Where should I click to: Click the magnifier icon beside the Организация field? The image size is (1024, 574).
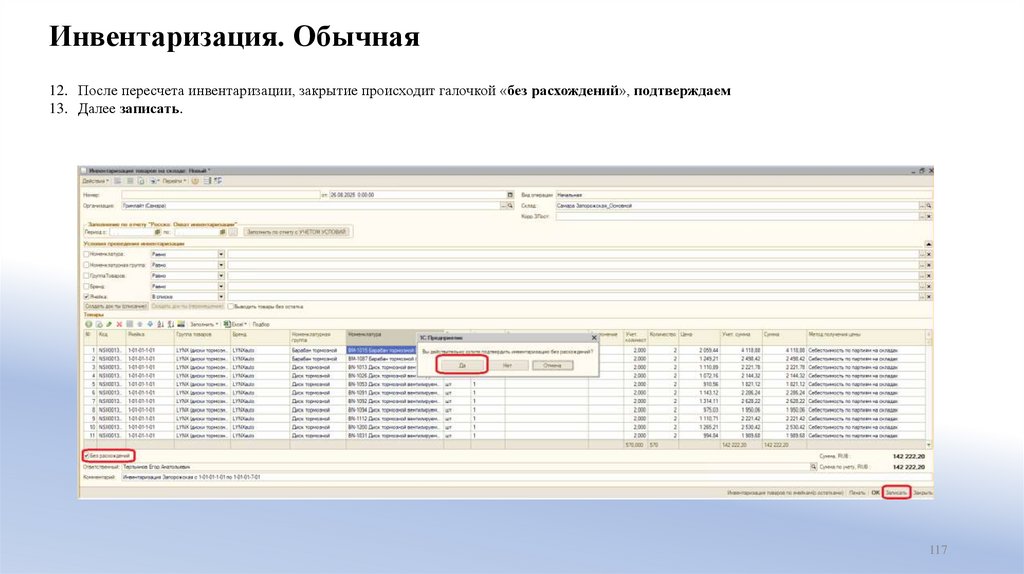(510, 206)
